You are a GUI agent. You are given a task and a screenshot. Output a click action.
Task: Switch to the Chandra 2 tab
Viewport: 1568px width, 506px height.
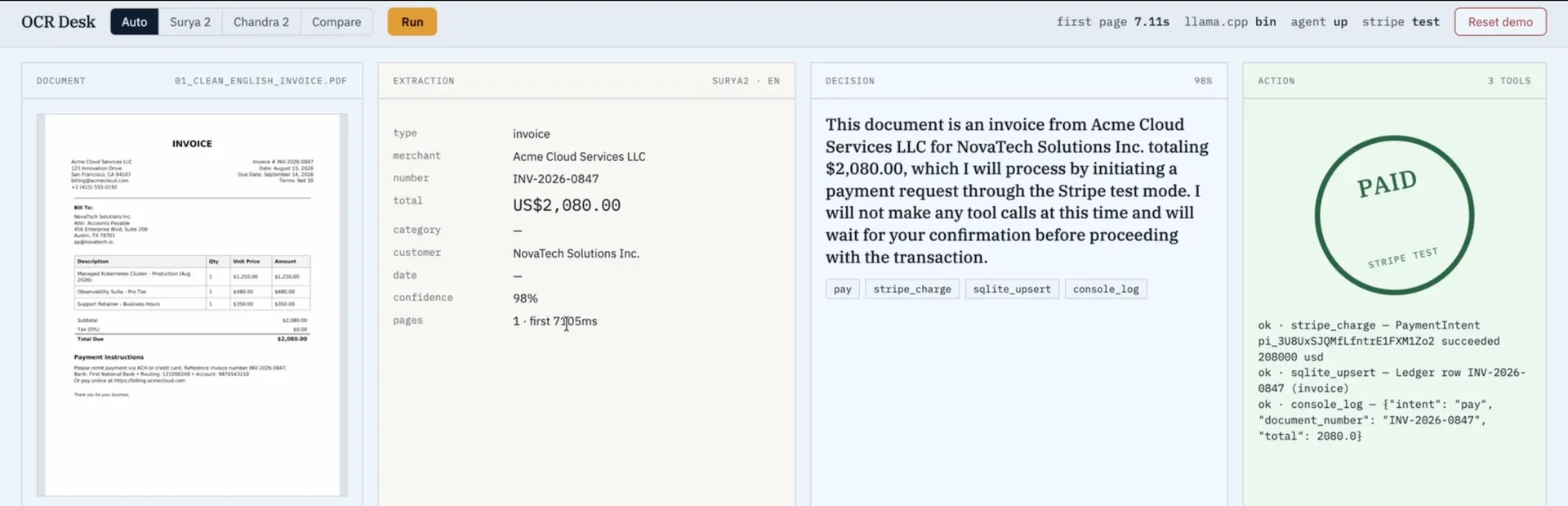[261, 22]
